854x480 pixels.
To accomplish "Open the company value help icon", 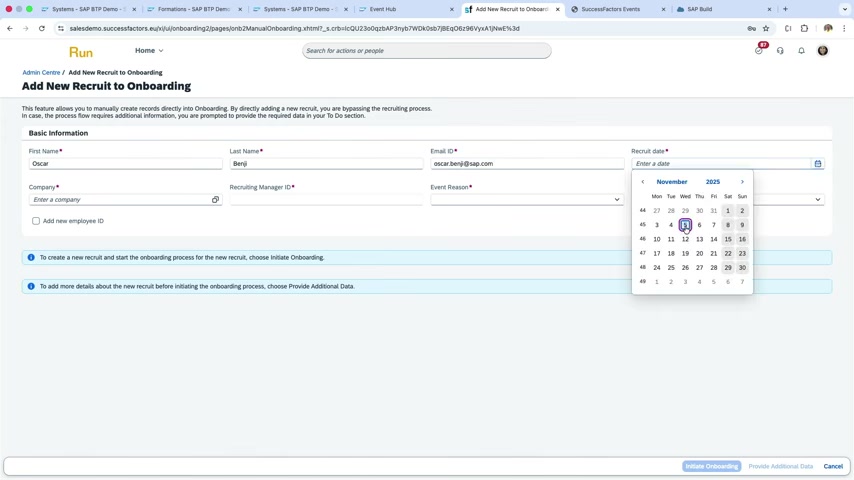I will tap(215, 199).
